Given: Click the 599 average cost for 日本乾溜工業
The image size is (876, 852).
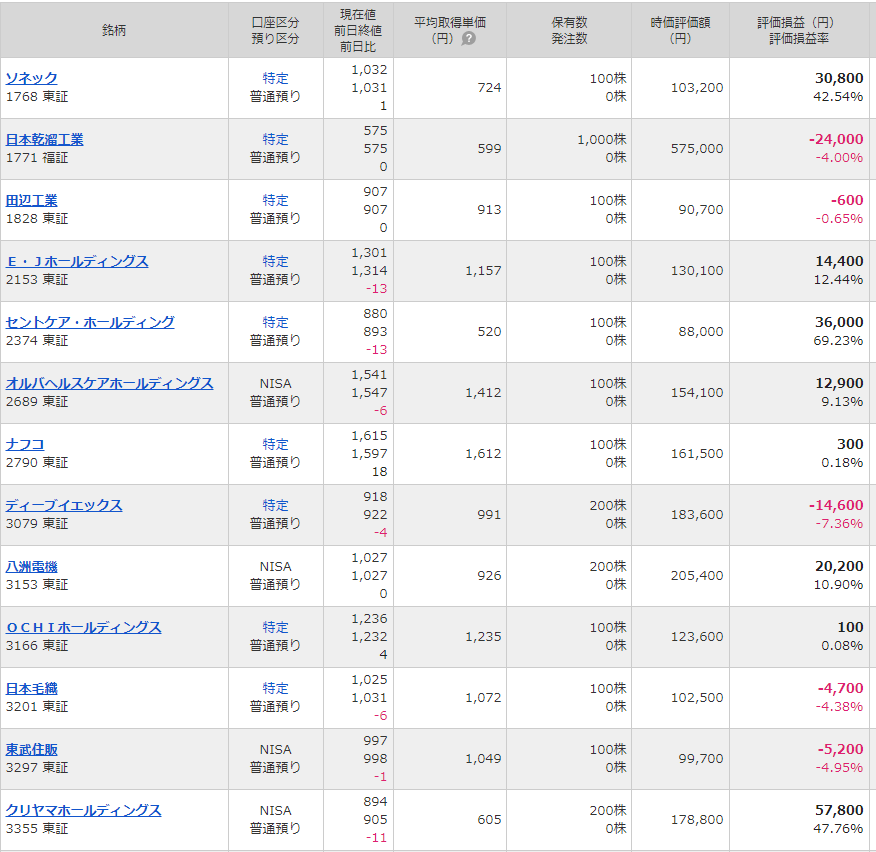Looking at the screenshot, I should click(489, 149).
